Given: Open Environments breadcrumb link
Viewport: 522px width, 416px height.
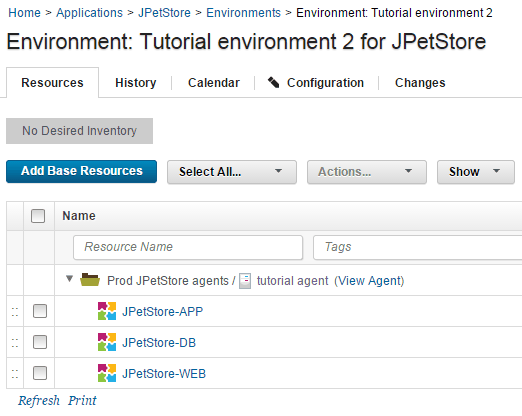Looking at the screenshot, I should 243,13.
